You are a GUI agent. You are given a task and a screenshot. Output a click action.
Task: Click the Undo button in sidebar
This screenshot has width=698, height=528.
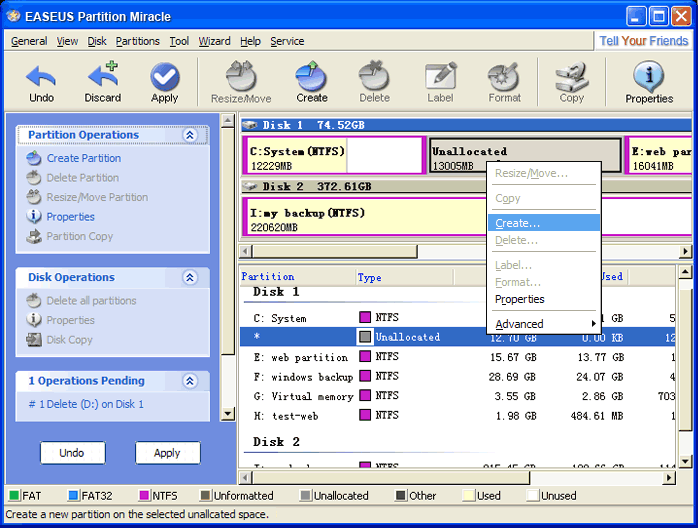[72, 453]
